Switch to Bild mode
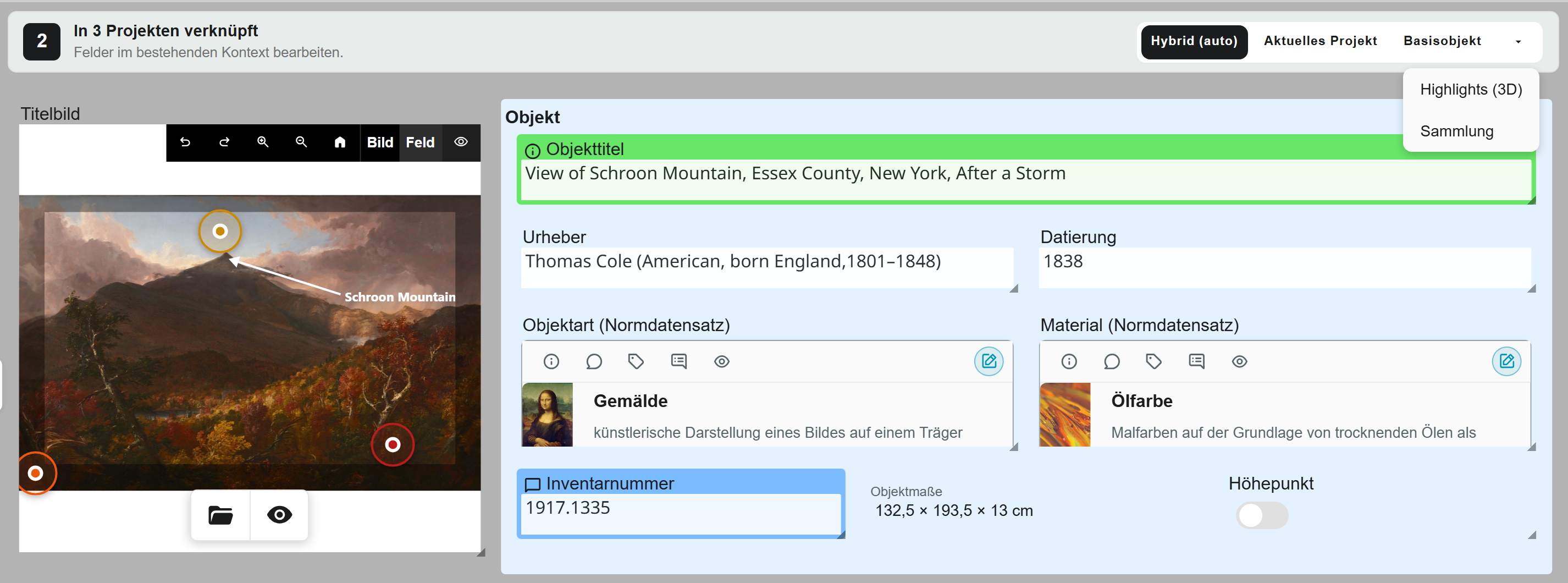The height and width of the screenshot is (583, 1568). tap(380, 142)
